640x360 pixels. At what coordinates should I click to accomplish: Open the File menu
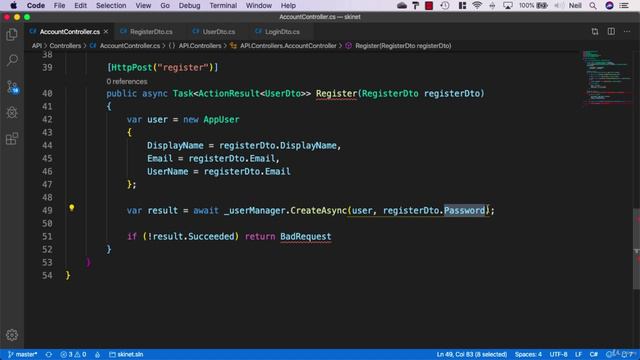click(59, 6)
